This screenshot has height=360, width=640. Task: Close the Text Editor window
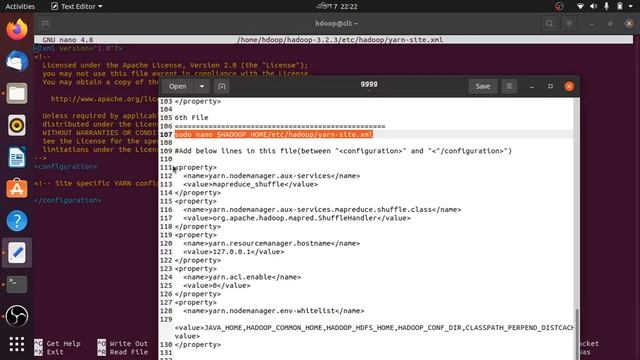569,87
